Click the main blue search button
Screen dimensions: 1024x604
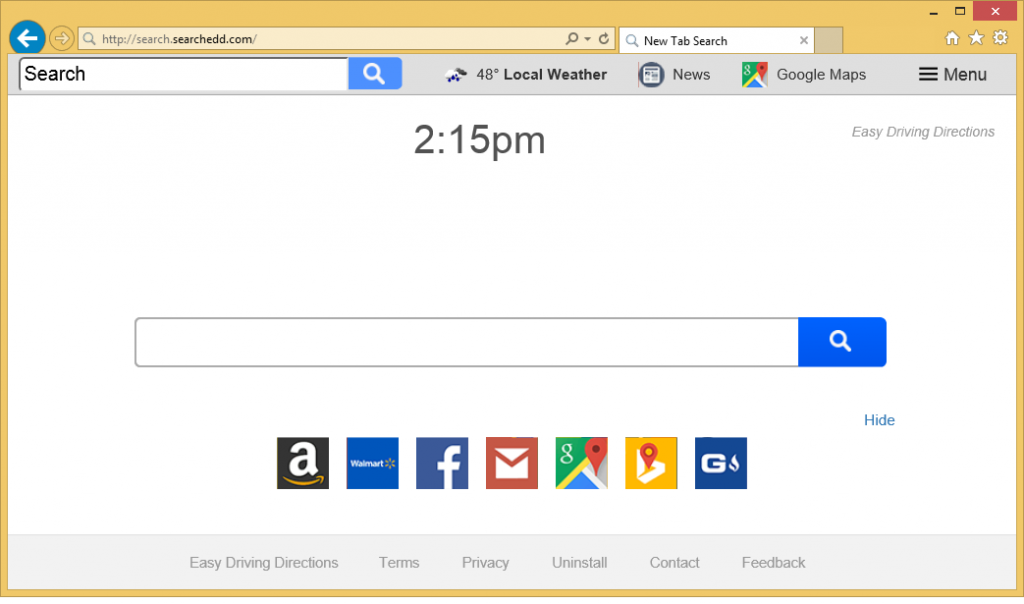pos(842,342)
